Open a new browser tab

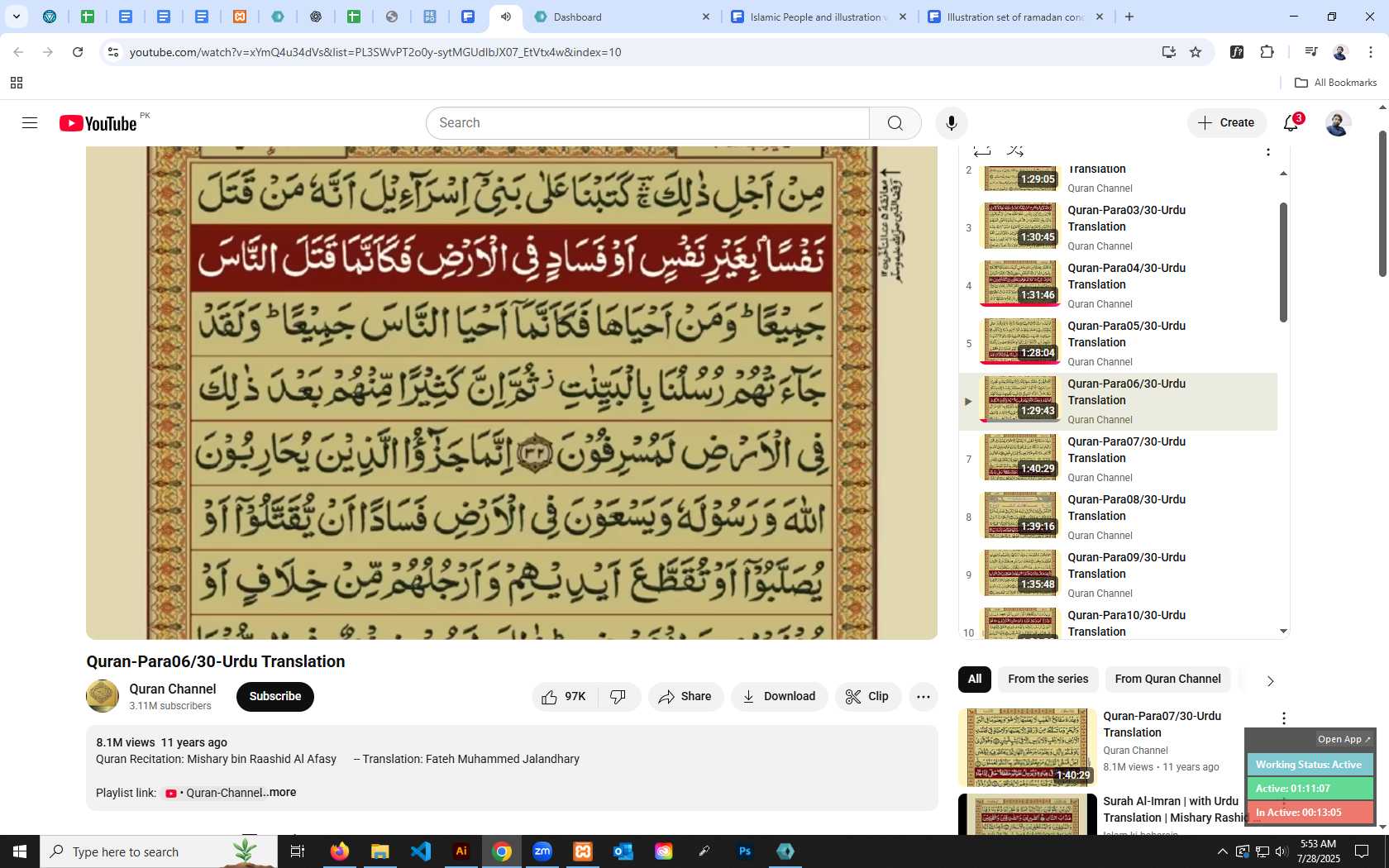click(1129, 17)
